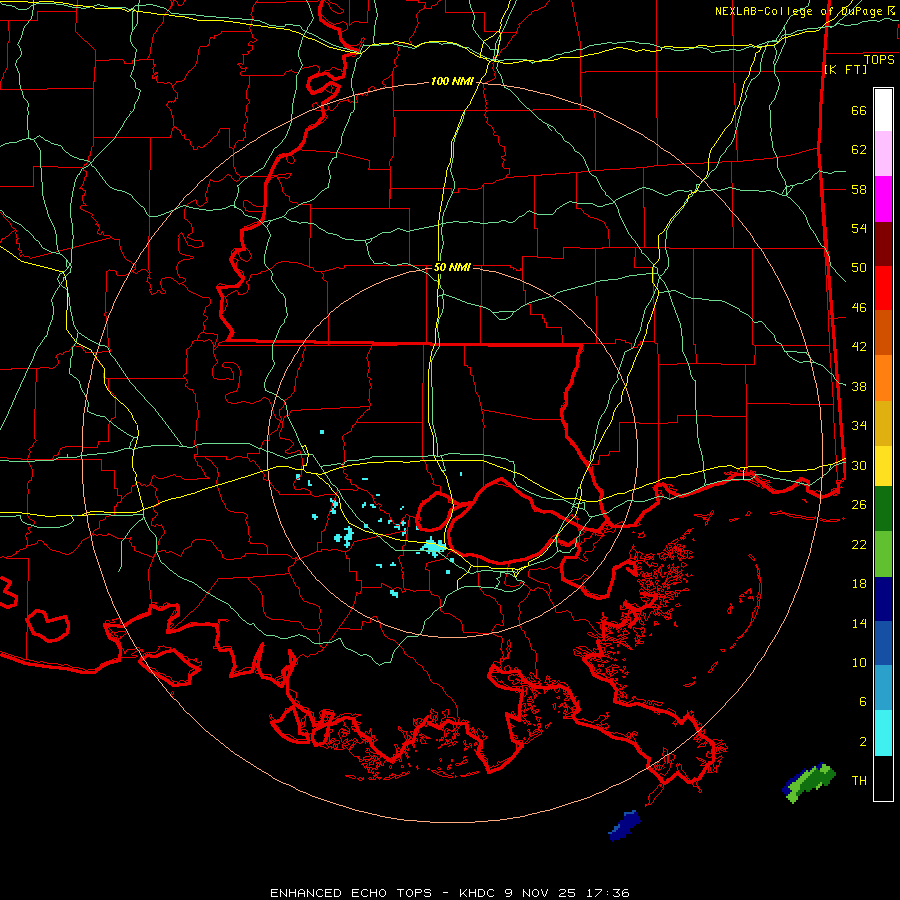Click the '54' legend value
The image size is (900, 900).
tap(859, 228)
